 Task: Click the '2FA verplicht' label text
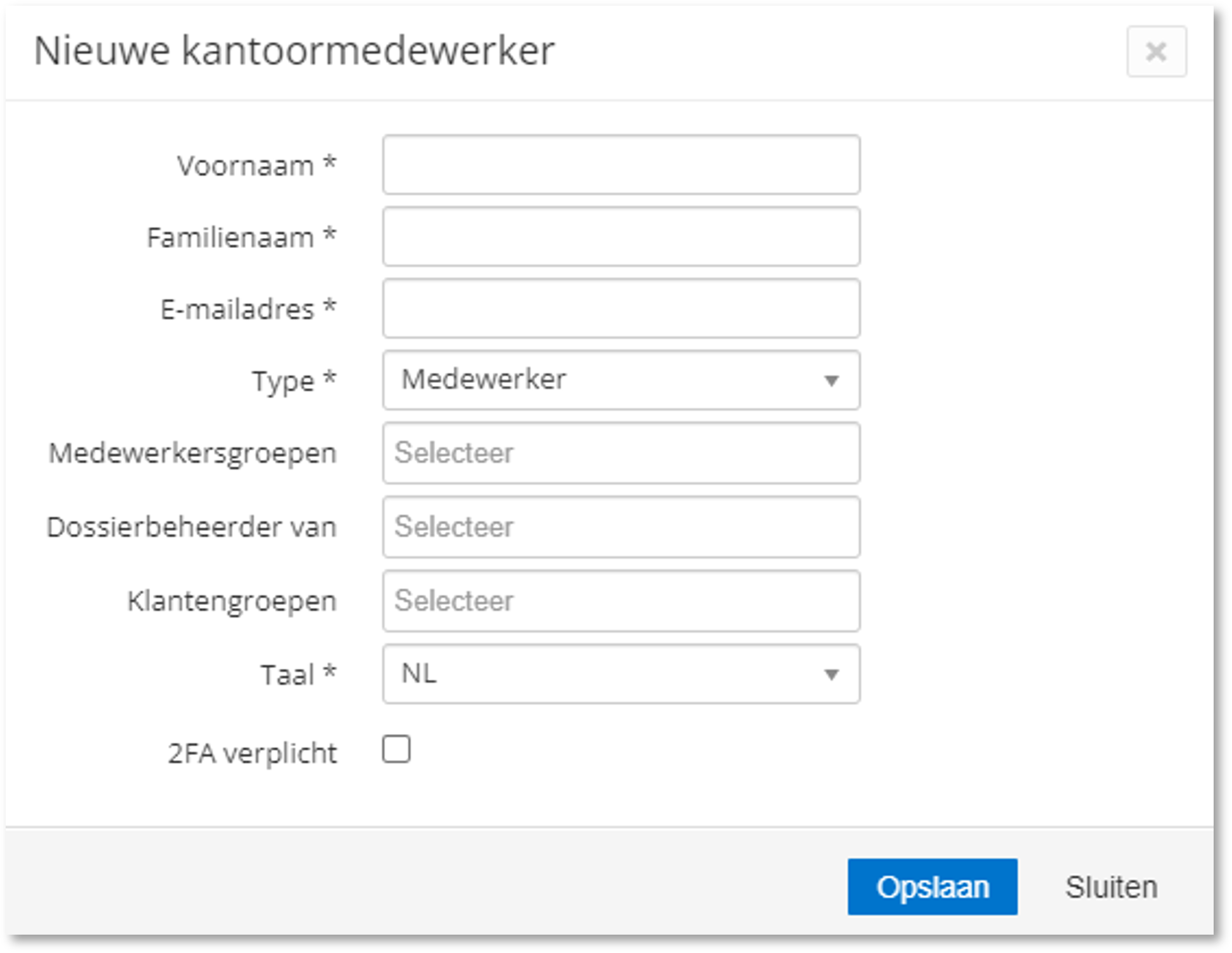pyautogui.click(x=252, y=753)
